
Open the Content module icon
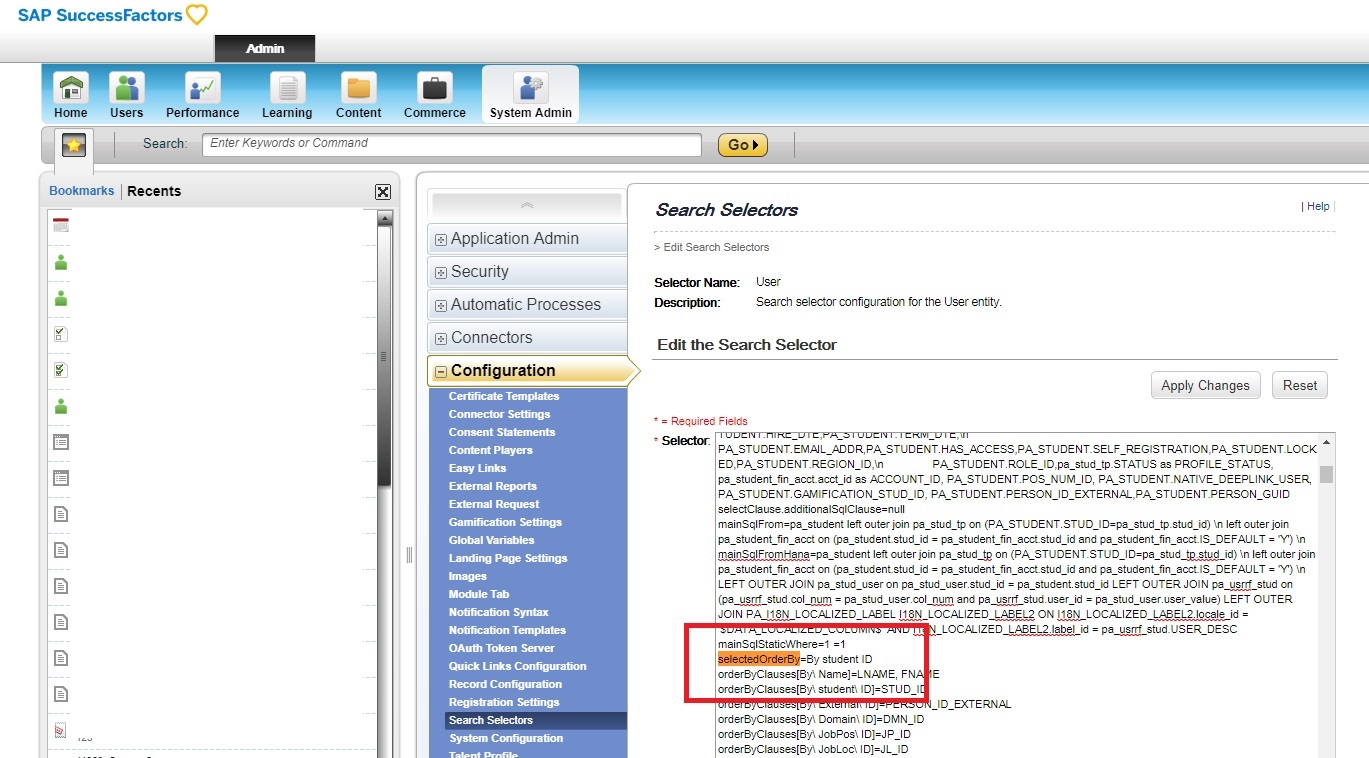click(358, 88)
